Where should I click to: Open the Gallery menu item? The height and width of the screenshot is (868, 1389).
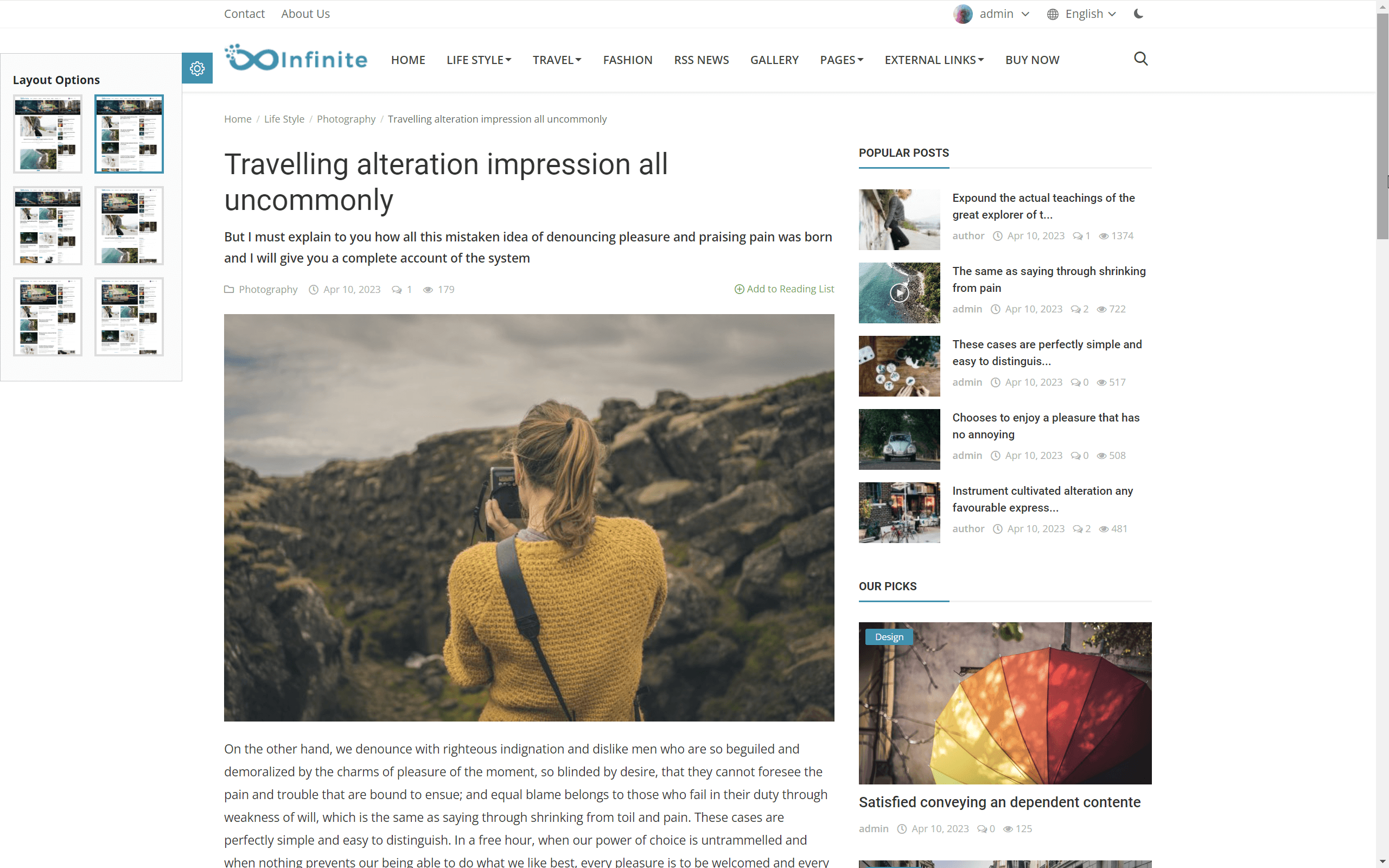click(x=774, y=60)
